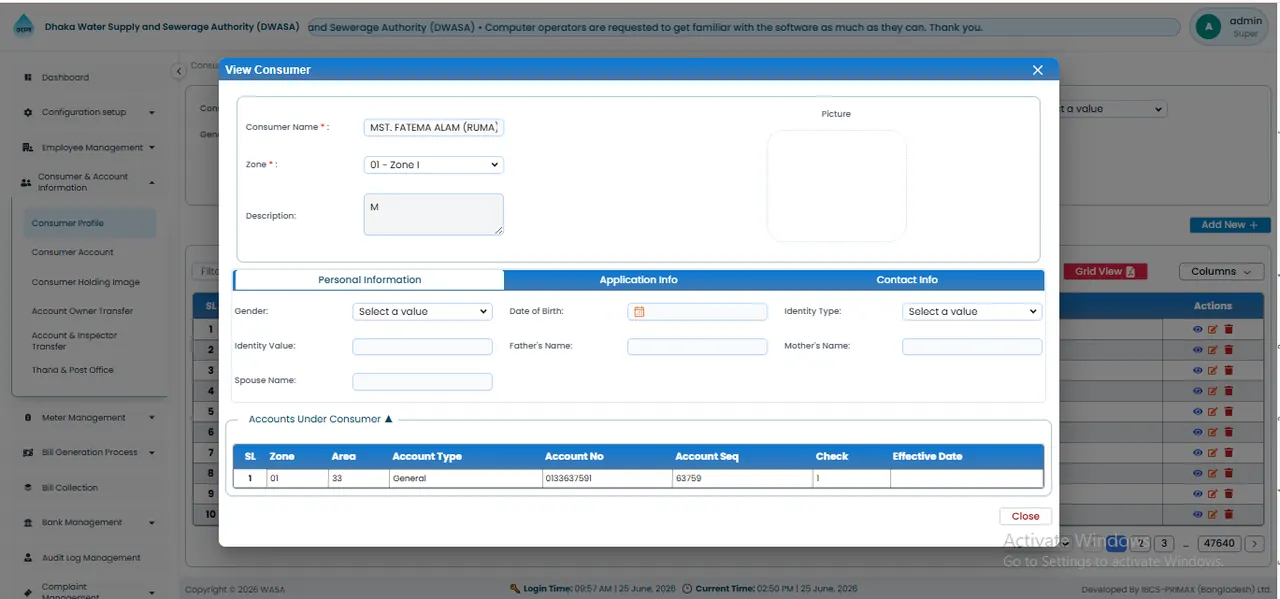1280x599 pixels.
Task: Edit row 3 with the pencil icon
Action: (x=1213, y=370)
